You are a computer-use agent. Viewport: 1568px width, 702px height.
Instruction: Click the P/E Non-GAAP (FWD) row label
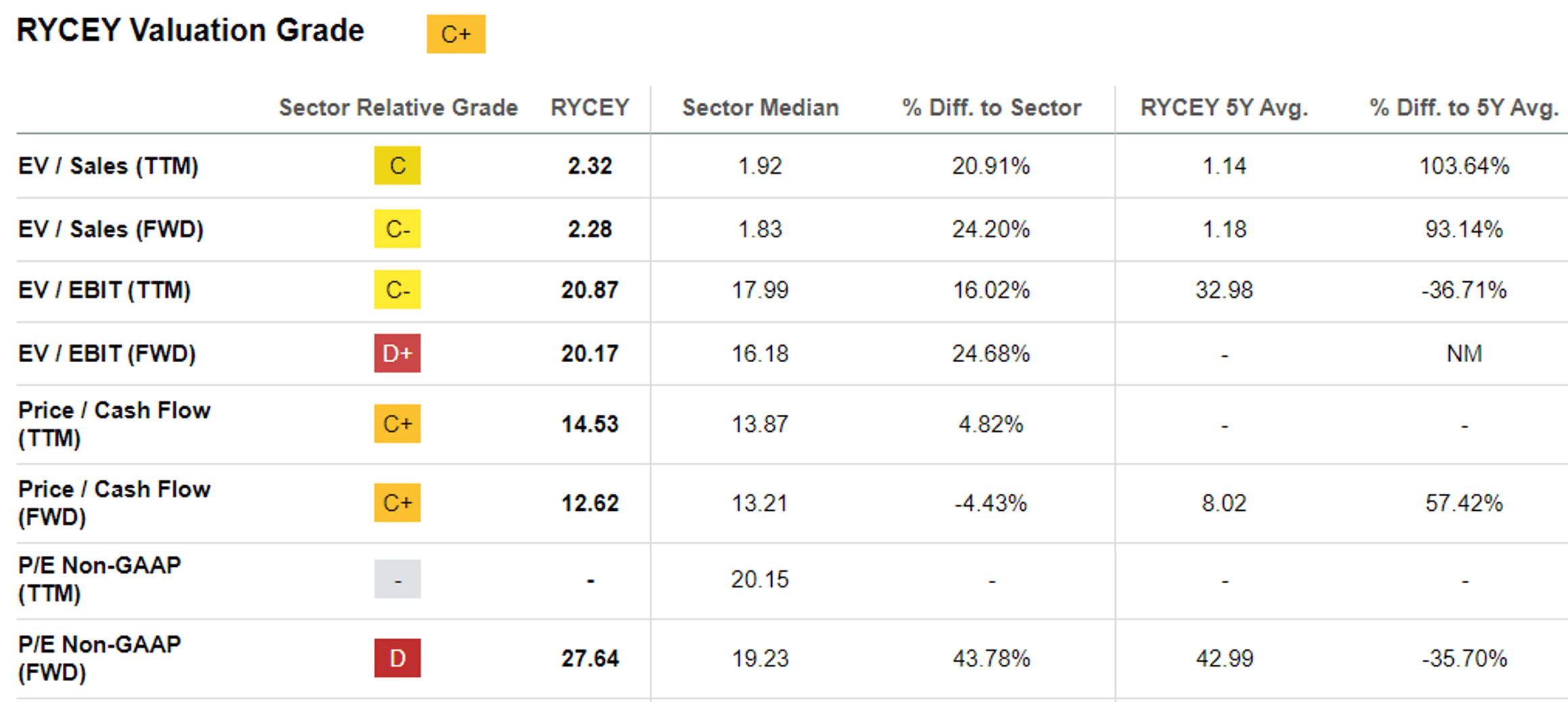coord(99,658)
